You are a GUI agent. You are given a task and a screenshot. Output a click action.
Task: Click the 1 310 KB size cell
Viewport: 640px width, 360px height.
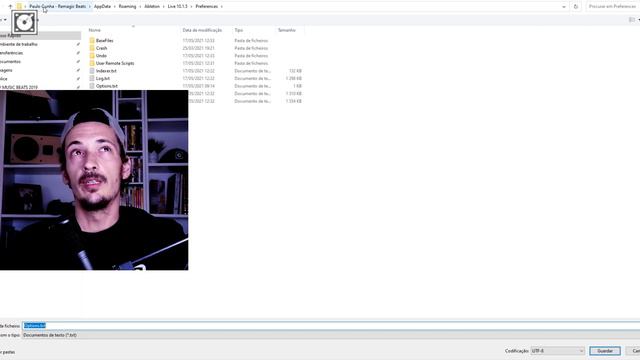293,93
